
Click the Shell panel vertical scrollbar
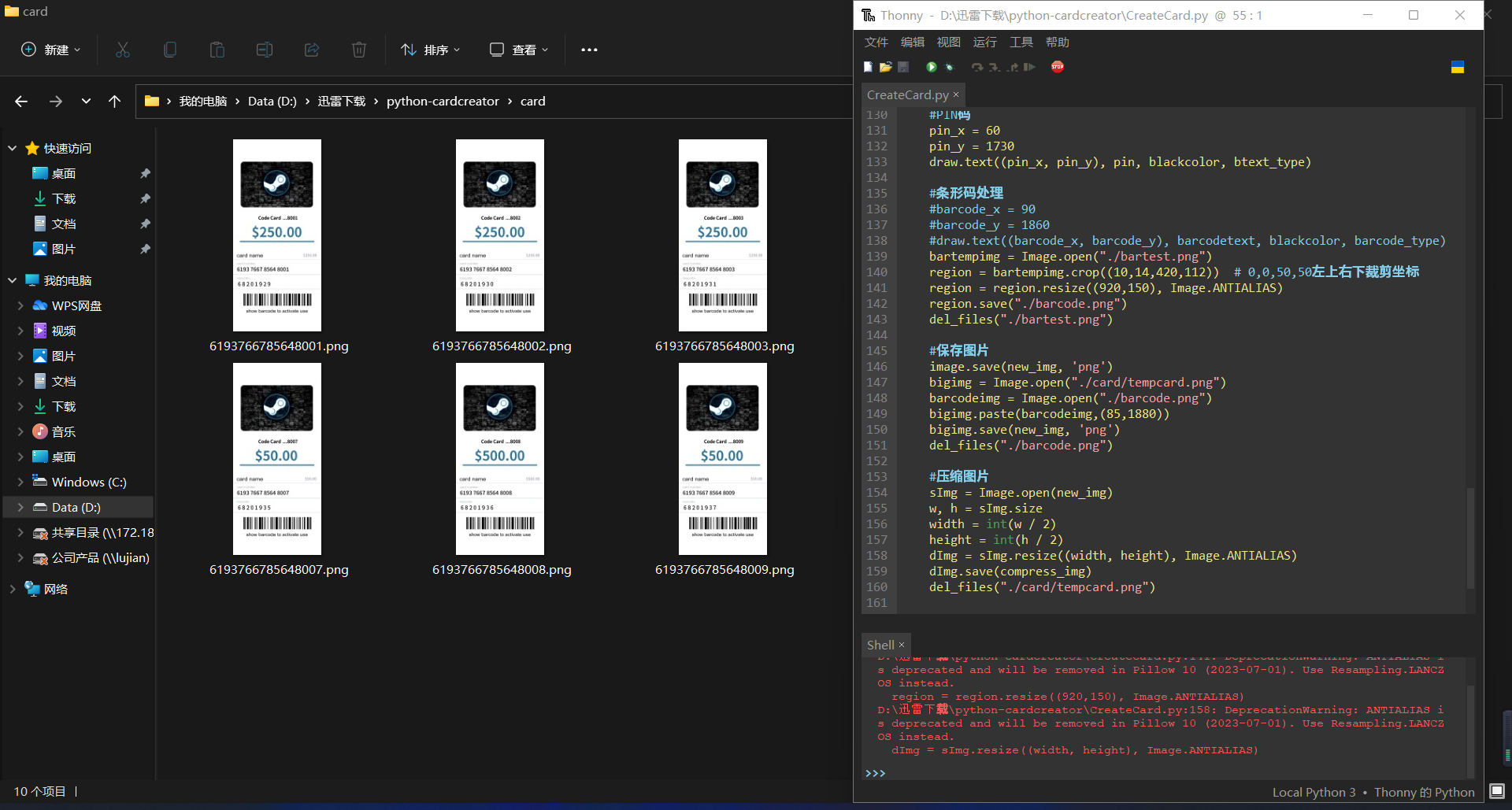(x=1469, y=731)
